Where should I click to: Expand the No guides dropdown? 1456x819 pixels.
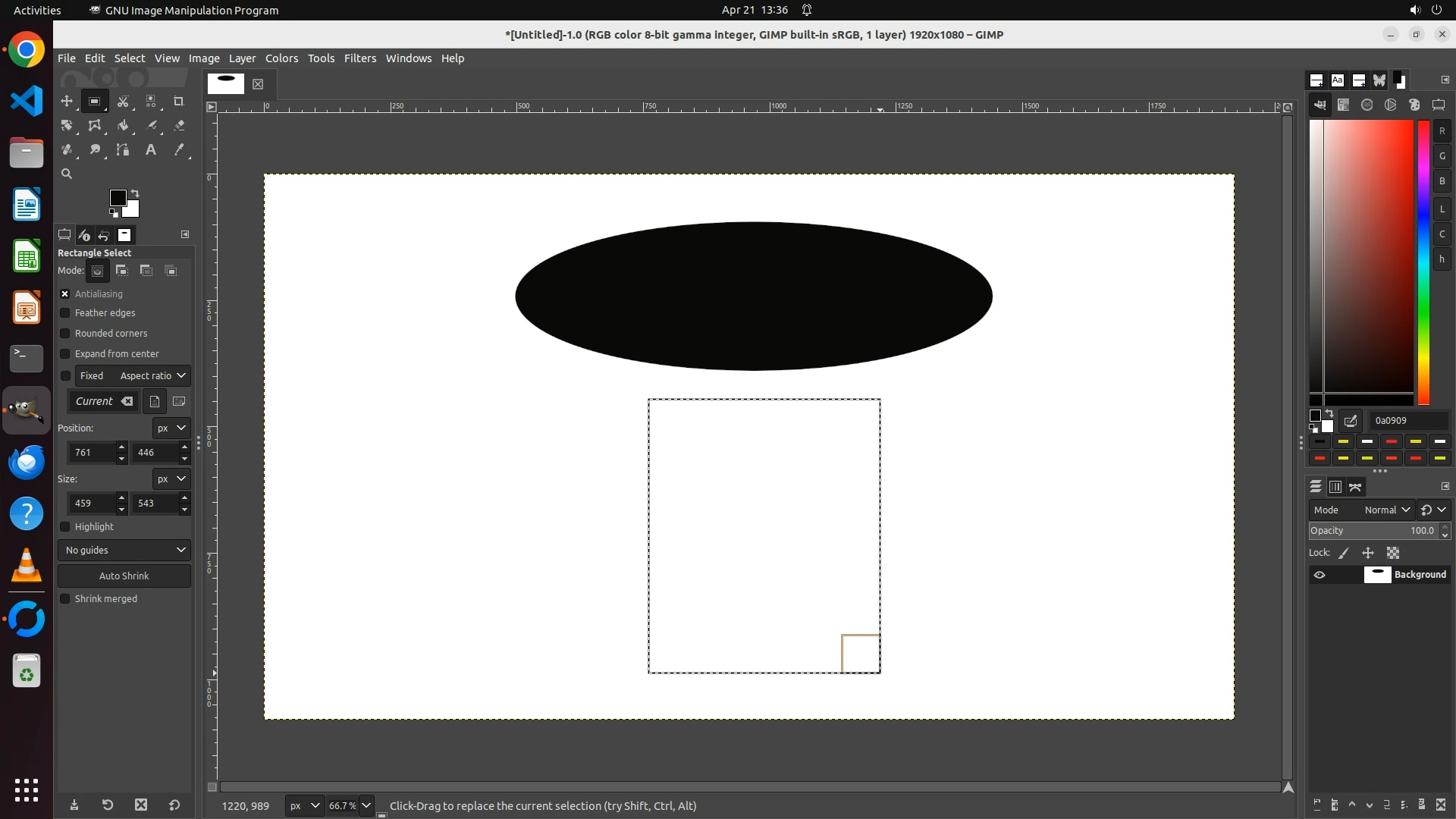[x=124, y=550]
